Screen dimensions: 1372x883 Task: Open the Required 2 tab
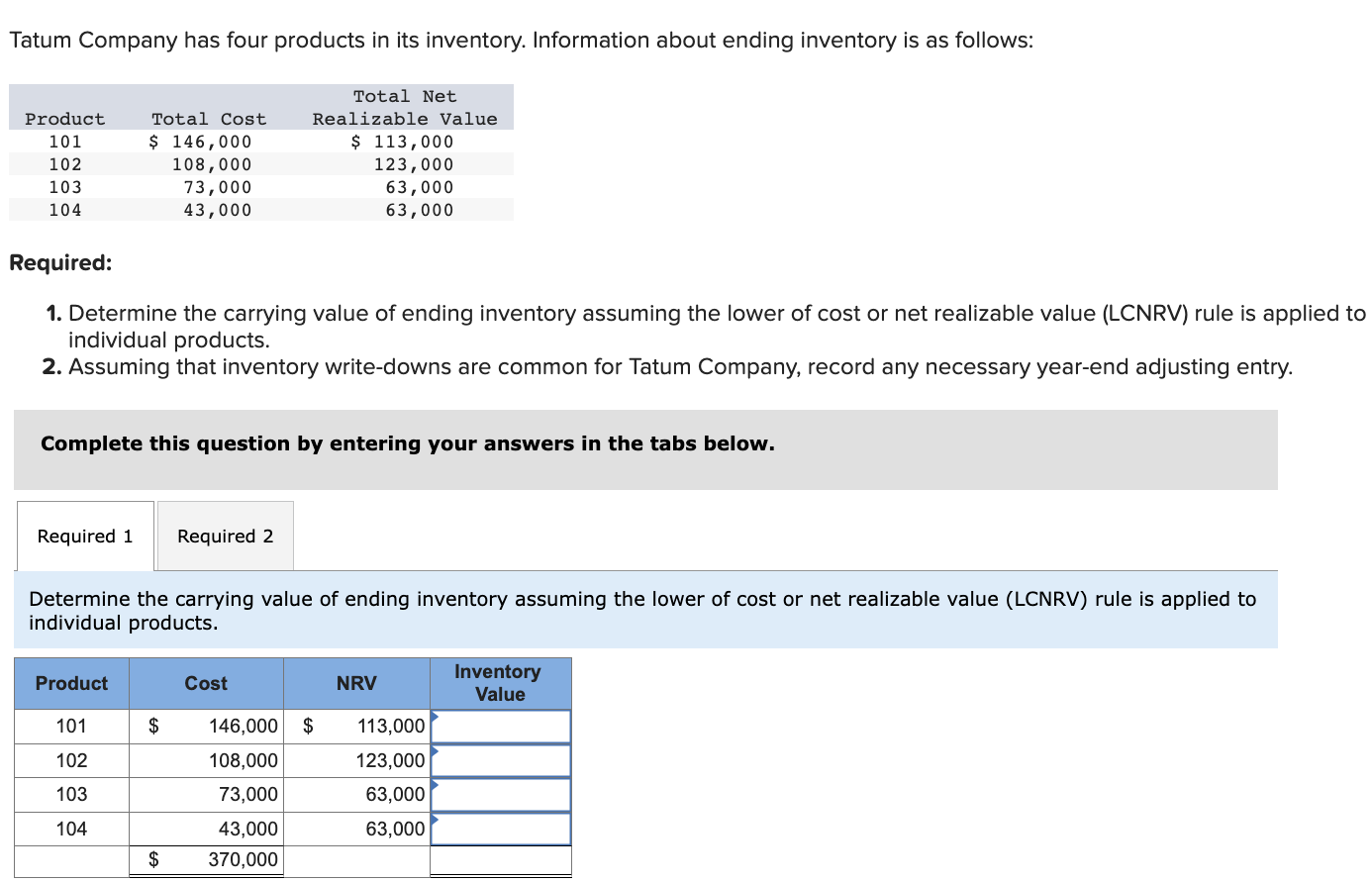226,536
